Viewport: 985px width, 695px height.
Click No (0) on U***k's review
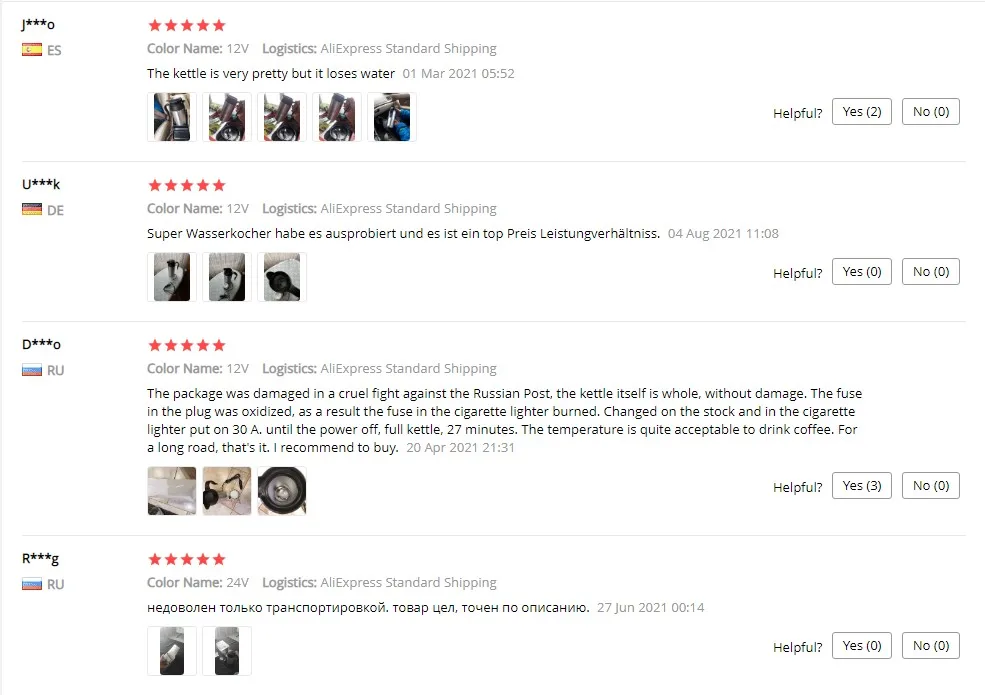point(930,271)
